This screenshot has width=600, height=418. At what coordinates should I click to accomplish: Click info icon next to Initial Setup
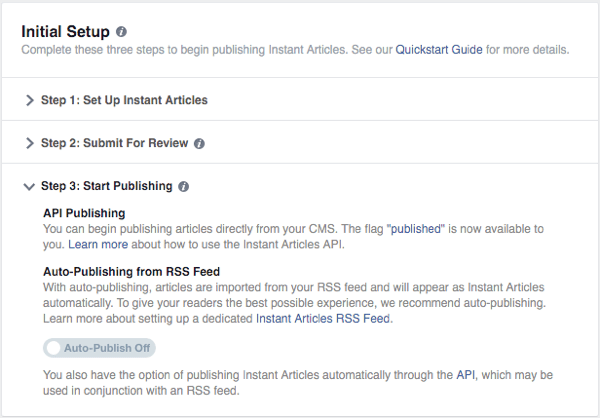click(121, 32)
